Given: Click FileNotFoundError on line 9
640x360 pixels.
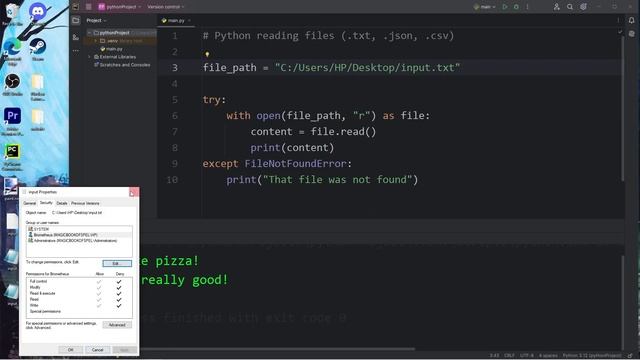Looking at the screenshot, I should coord(296,164).
